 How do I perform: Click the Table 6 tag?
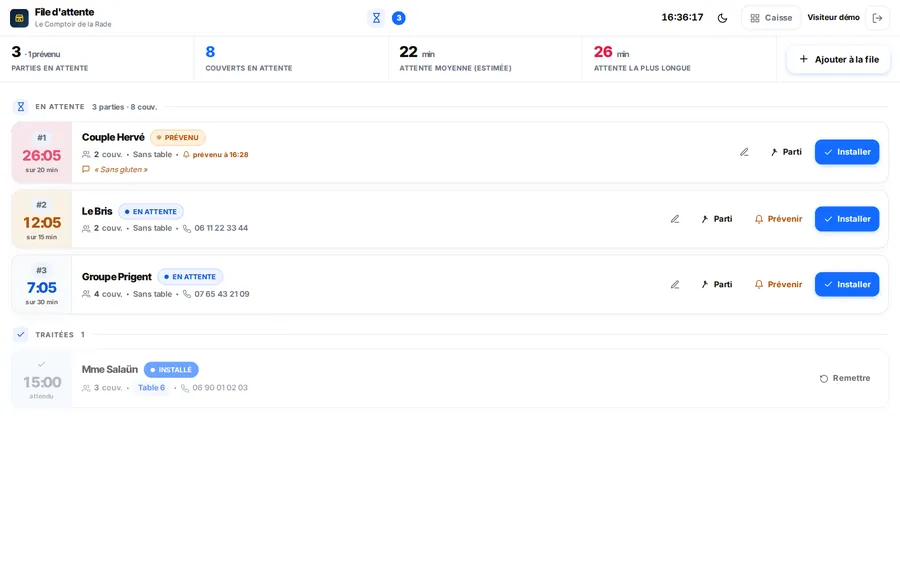(x=152, y=387)
